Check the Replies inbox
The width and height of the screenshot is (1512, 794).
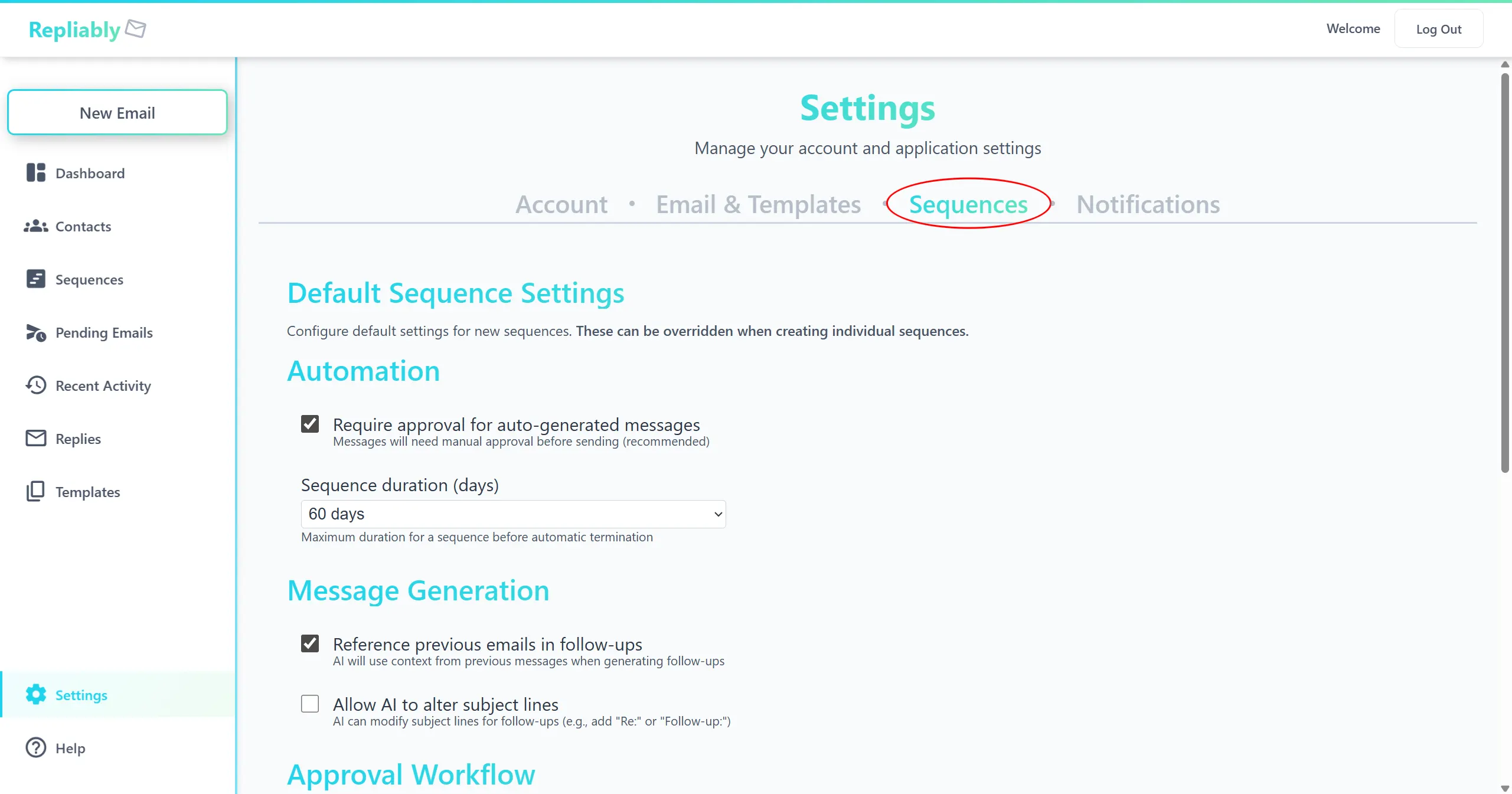79,439
